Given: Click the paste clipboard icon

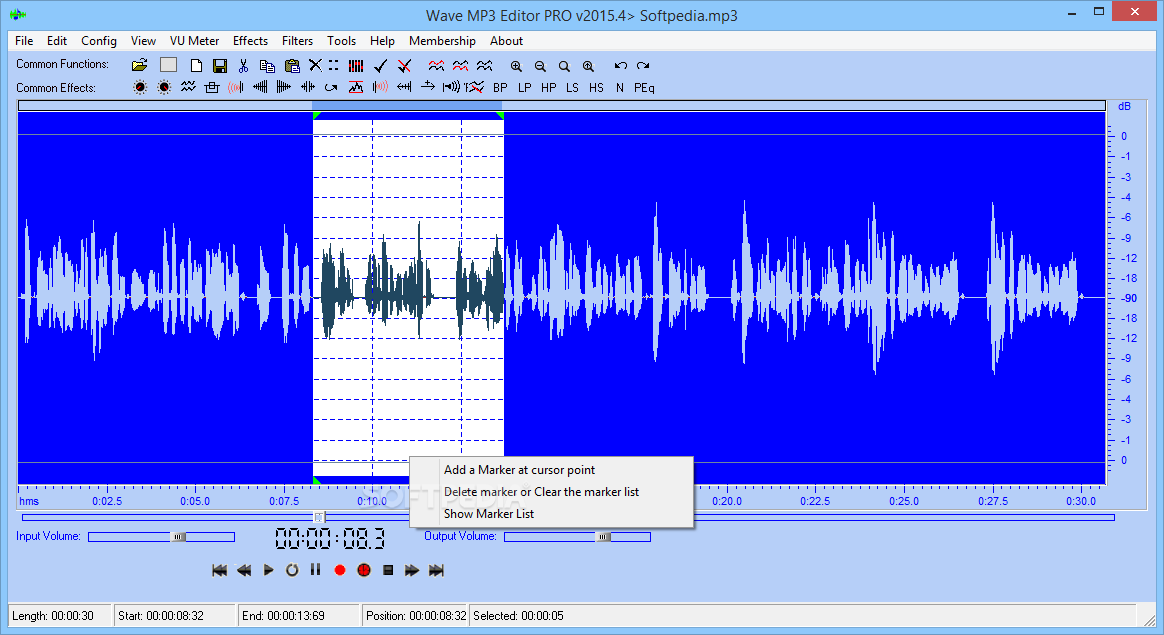Looking at the screenshot, I should coord(291,65).
